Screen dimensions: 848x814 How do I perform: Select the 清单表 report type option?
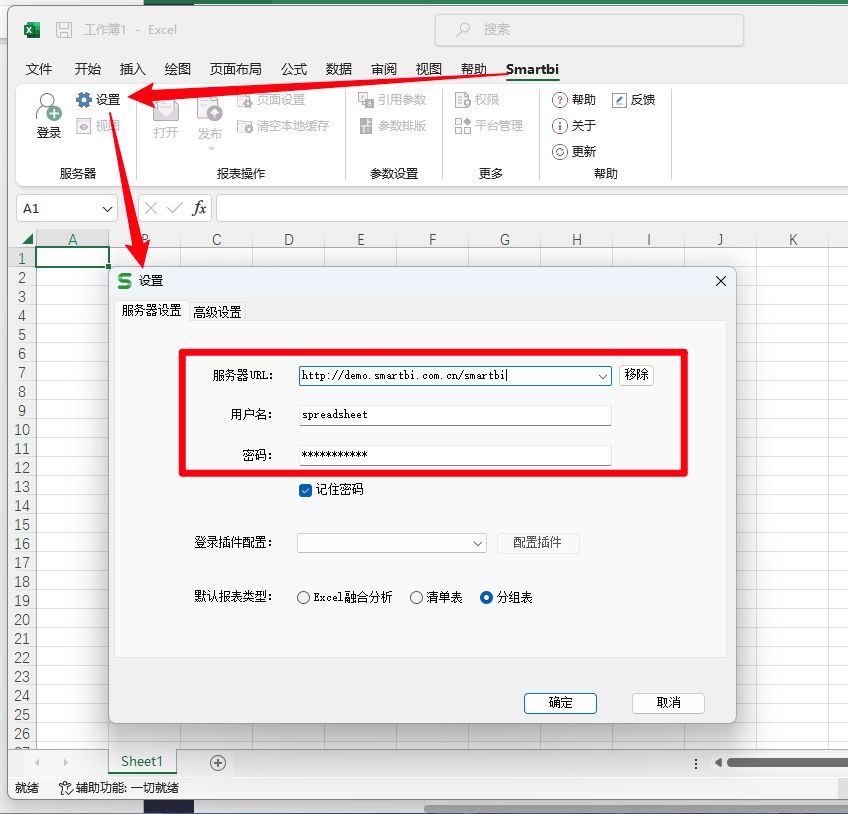[x=416, y=597]
